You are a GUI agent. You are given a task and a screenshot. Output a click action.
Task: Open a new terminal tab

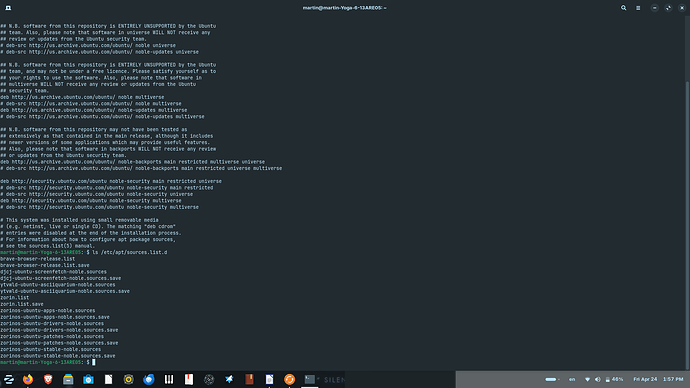8,8
